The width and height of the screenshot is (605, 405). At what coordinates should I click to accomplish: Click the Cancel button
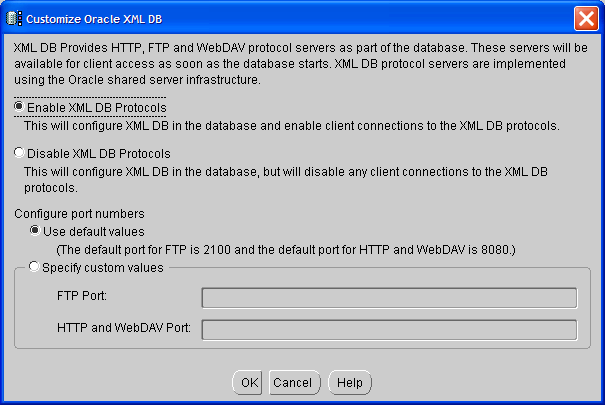[292, 383]
